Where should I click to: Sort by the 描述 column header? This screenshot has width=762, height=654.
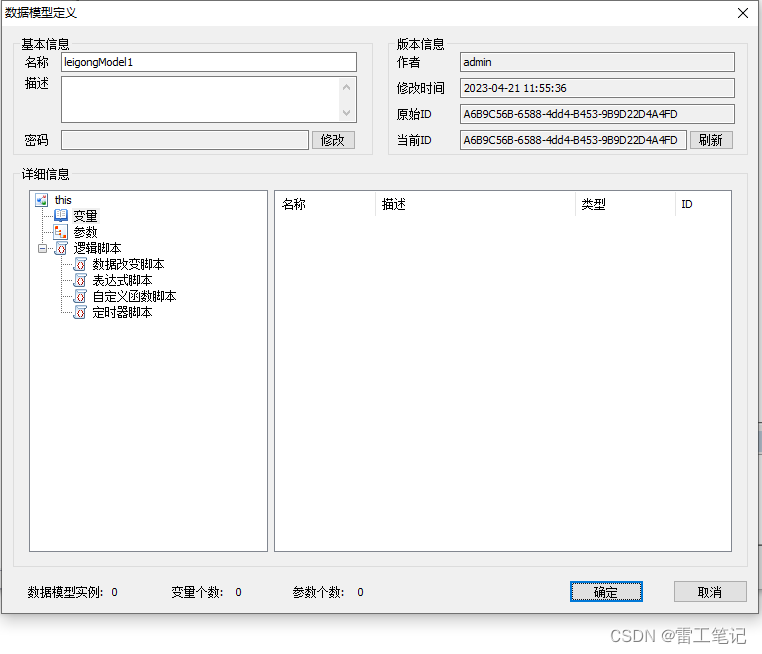[x=475, y=204]
